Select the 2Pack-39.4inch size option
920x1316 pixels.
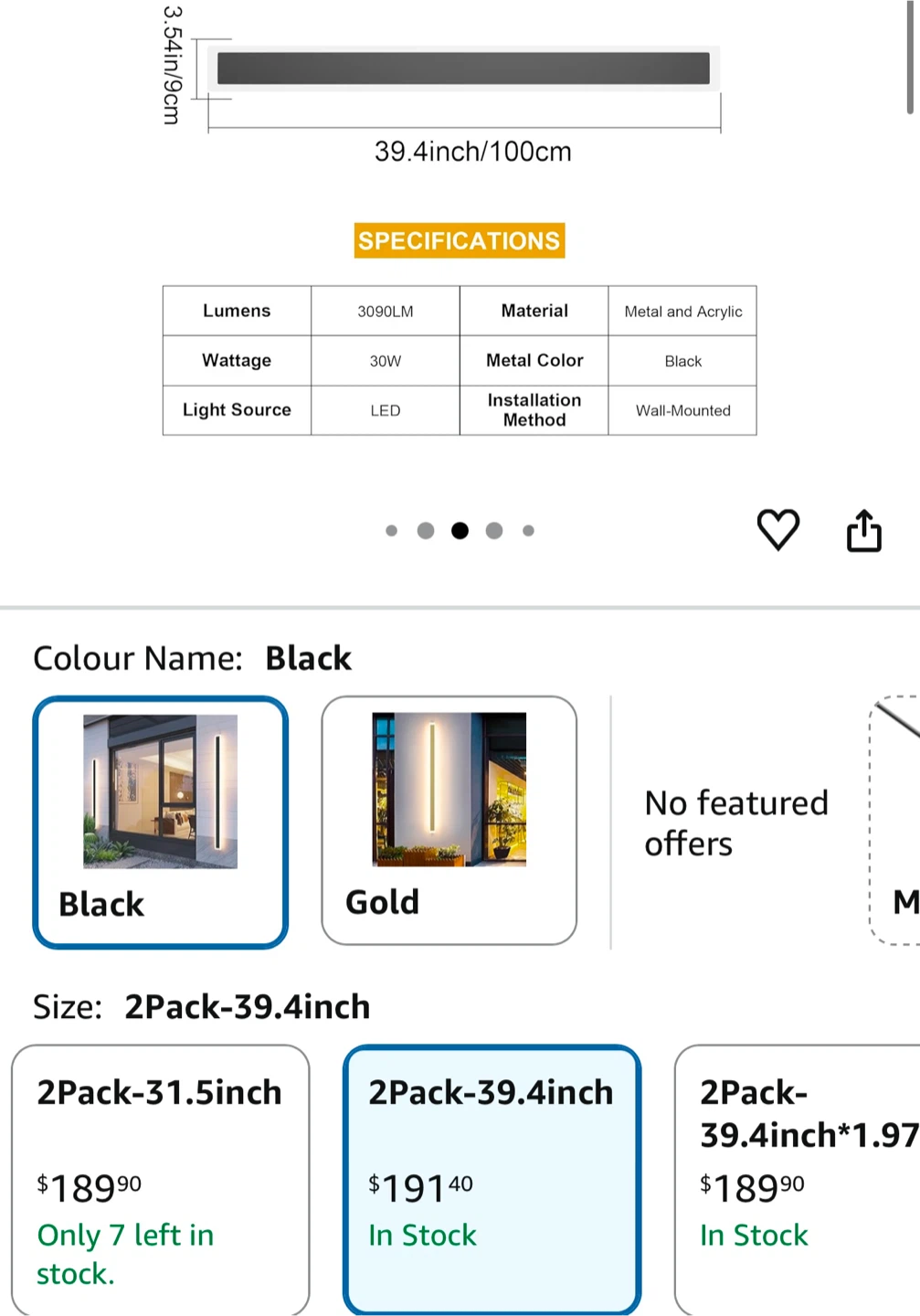tap(492, 1181)
